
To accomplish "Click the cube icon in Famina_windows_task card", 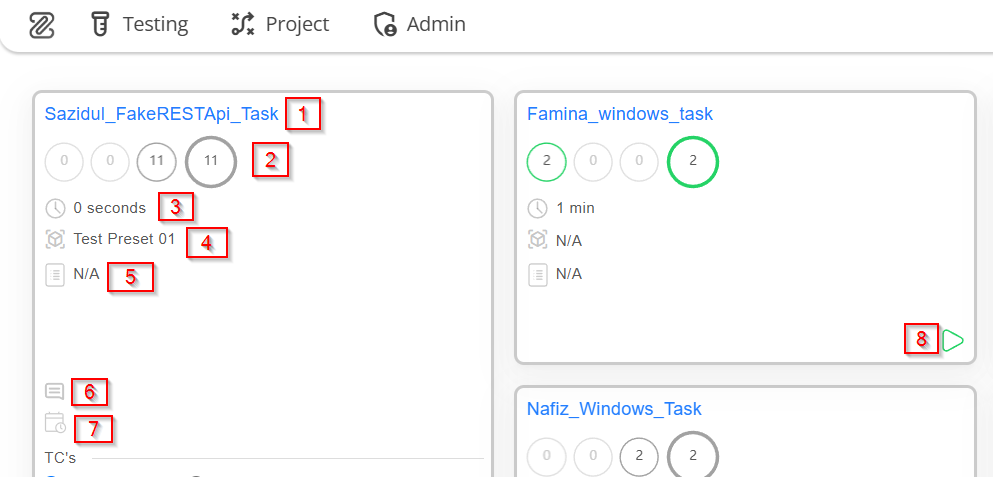I will coord(538,241).
